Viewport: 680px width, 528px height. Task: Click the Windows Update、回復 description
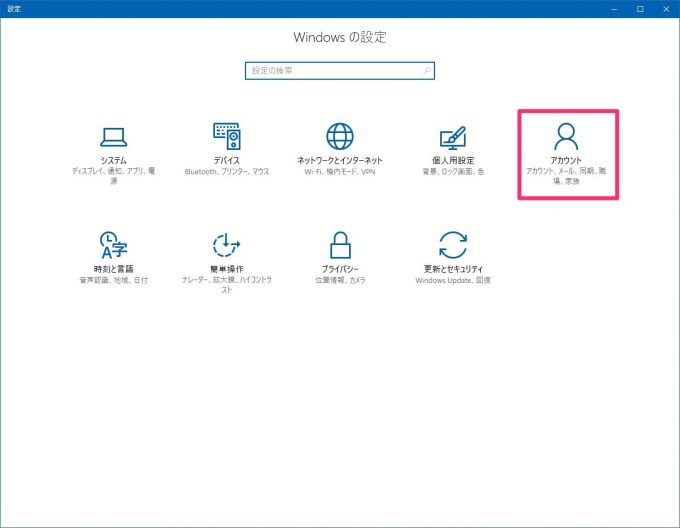click(x=453, y=280)
